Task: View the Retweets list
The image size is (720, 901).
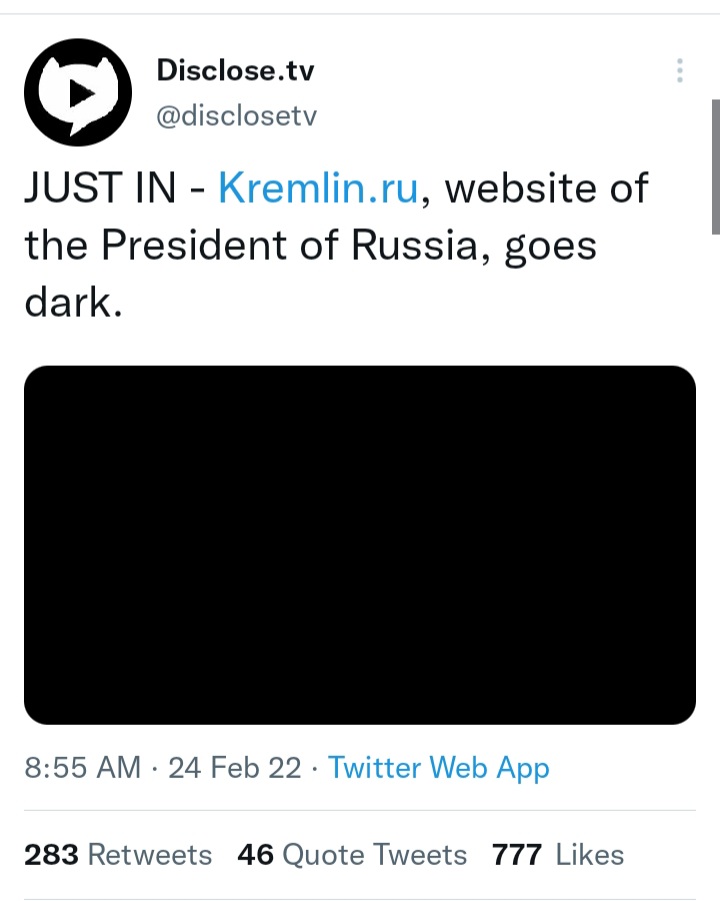Action: pos(118,854)
